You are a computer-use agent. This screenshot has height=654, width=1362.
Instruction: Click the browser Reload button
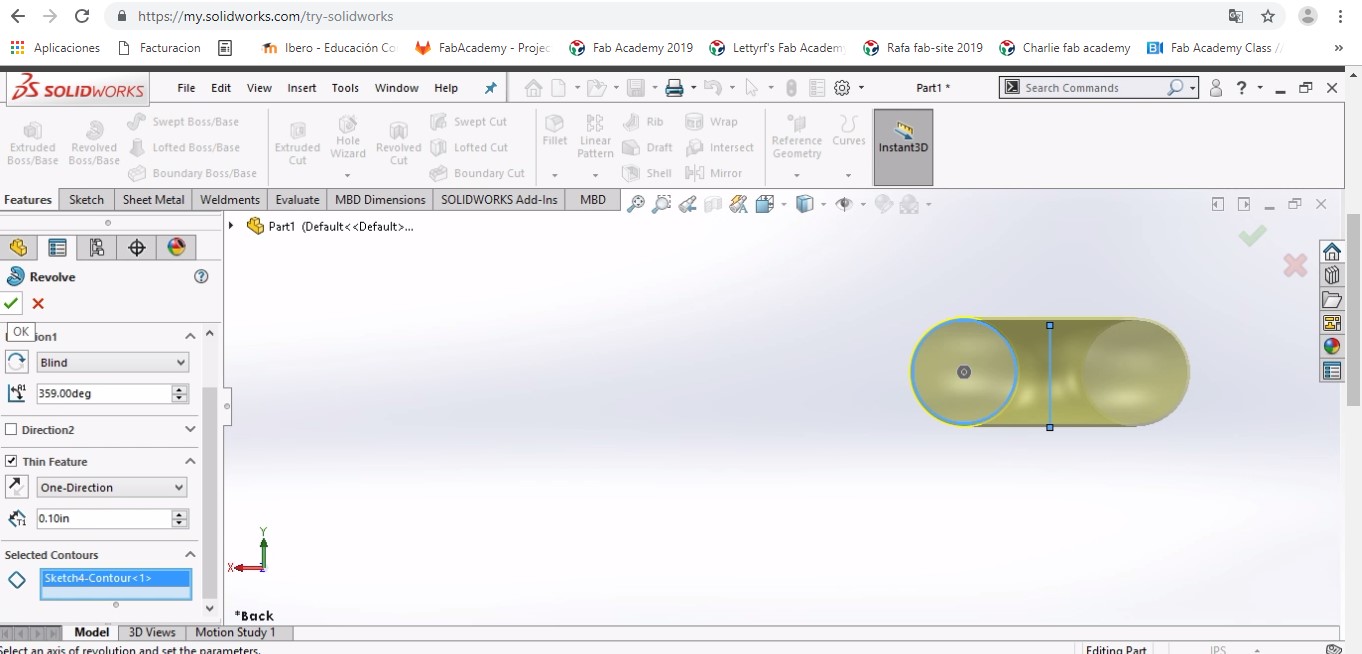pos(82,16)
